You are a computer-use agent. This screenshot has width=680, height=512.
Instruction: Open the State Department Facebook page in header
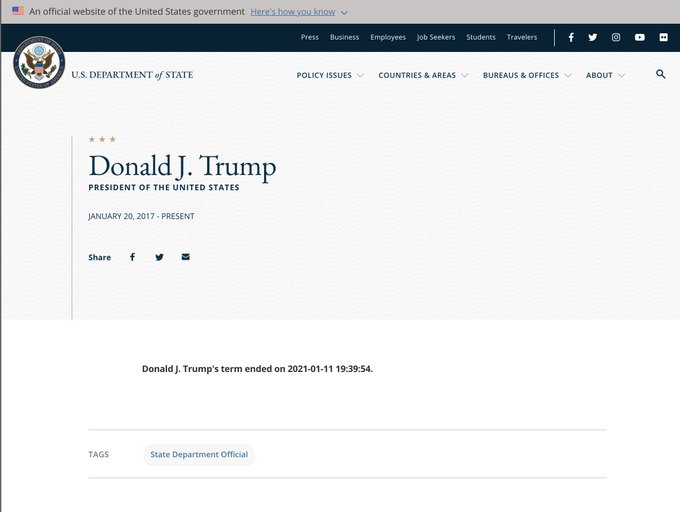[x=571, y=37]
